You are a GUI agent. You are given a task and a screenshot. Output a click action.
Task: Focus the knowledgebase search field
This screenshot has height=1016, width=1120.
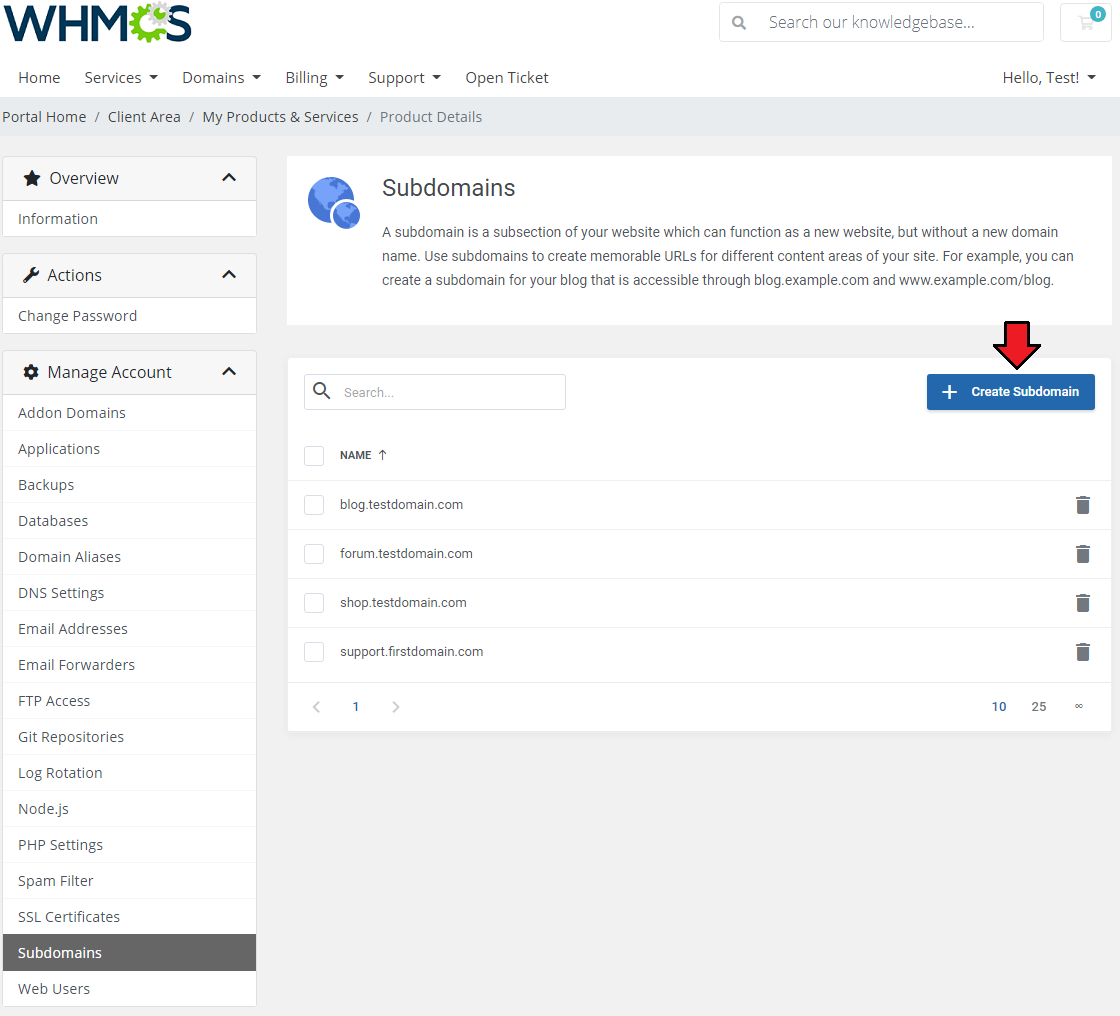pos(881,23)
